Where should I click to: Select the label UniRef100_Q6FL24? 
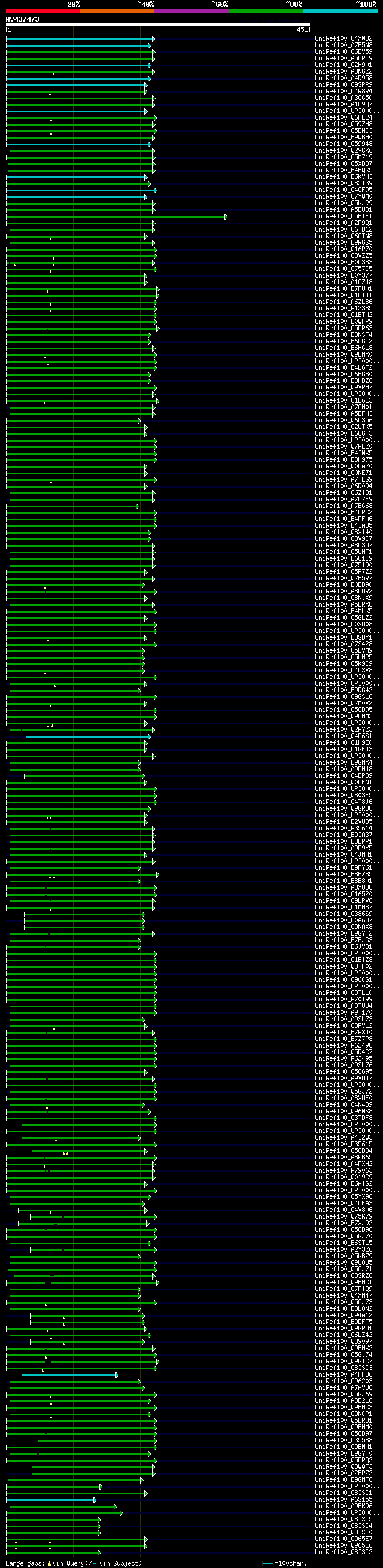pos(344,117)
